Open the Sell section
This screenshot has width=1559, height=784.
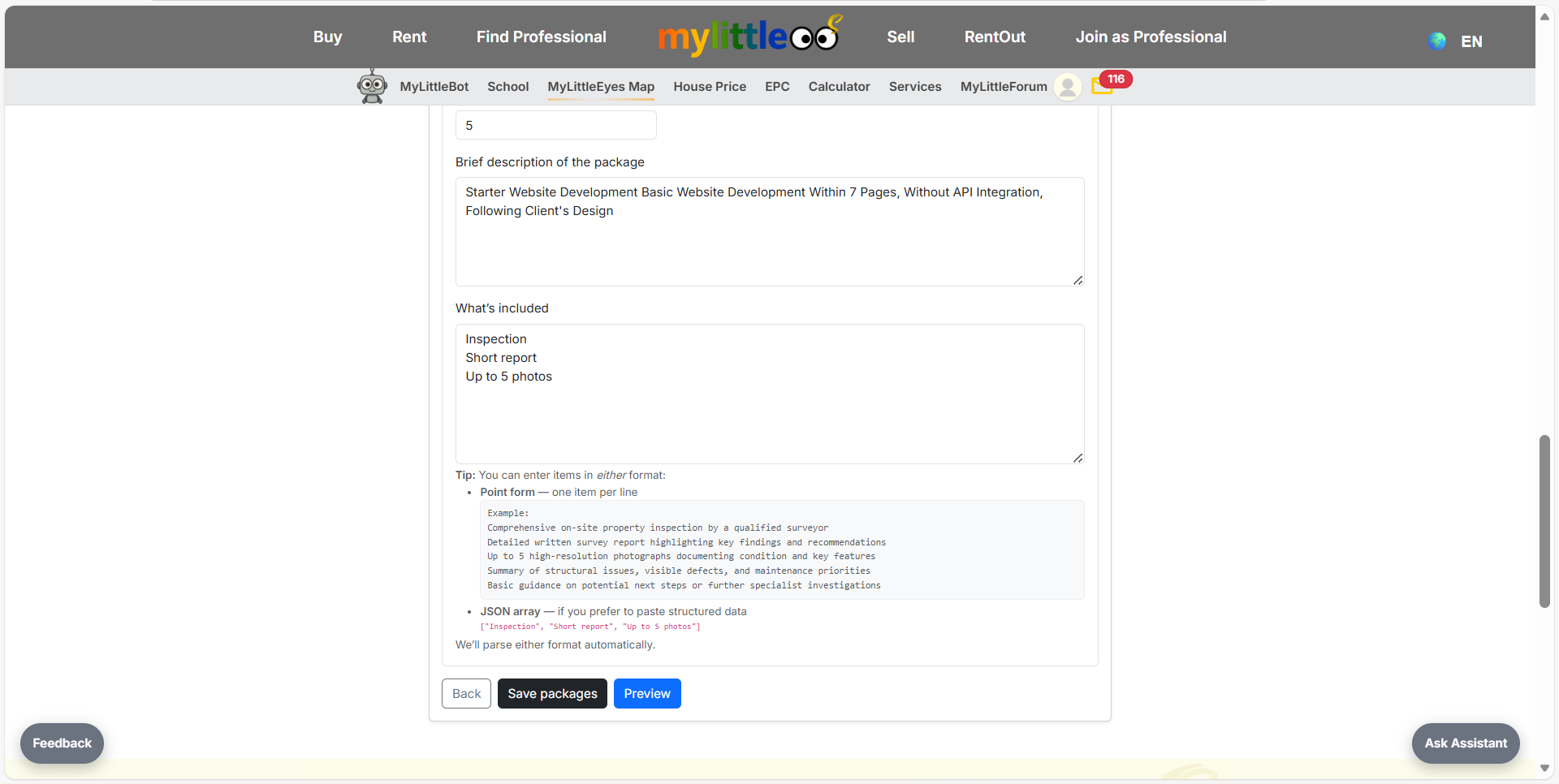coord(900,37)
